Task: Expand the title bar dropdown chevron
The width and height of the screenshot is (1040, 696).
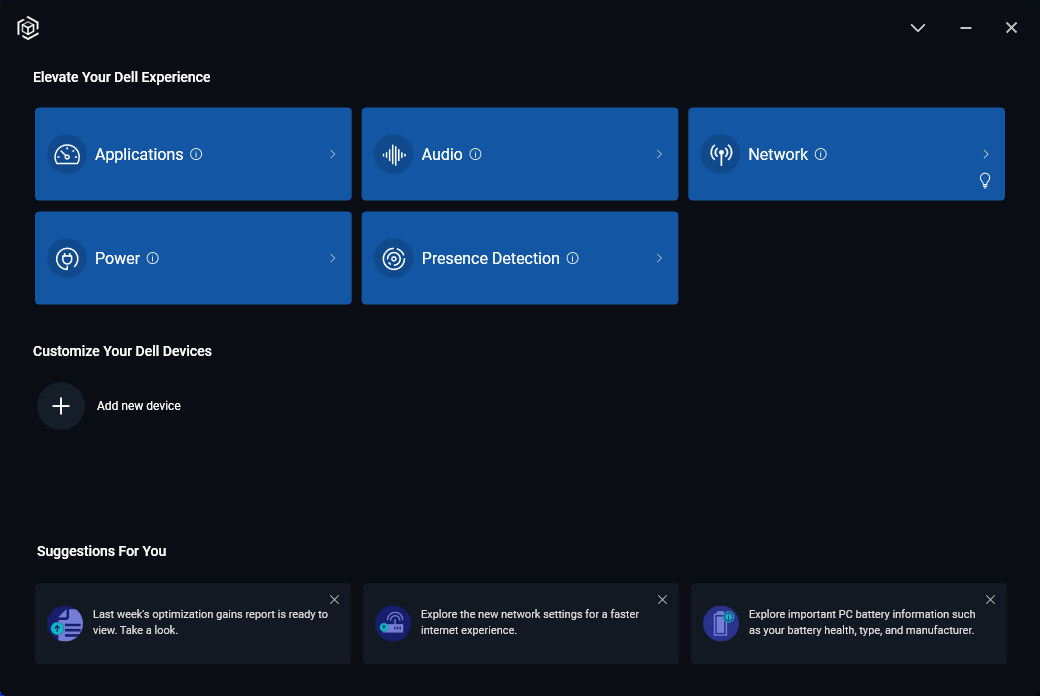Action: [x=918, y=28]
